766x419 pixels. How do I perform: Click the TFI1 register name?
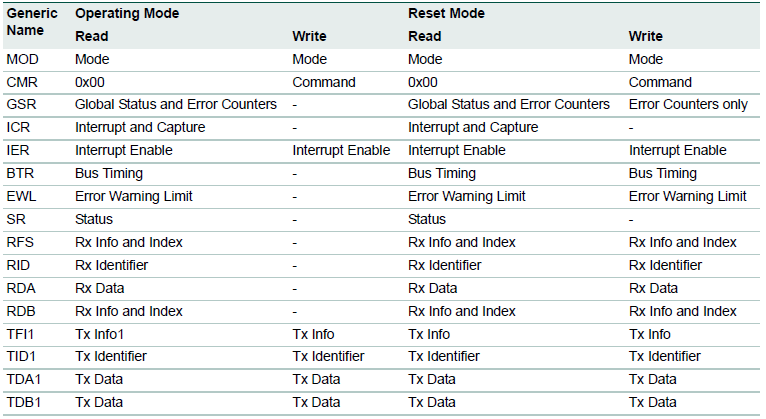click(22, 334)
